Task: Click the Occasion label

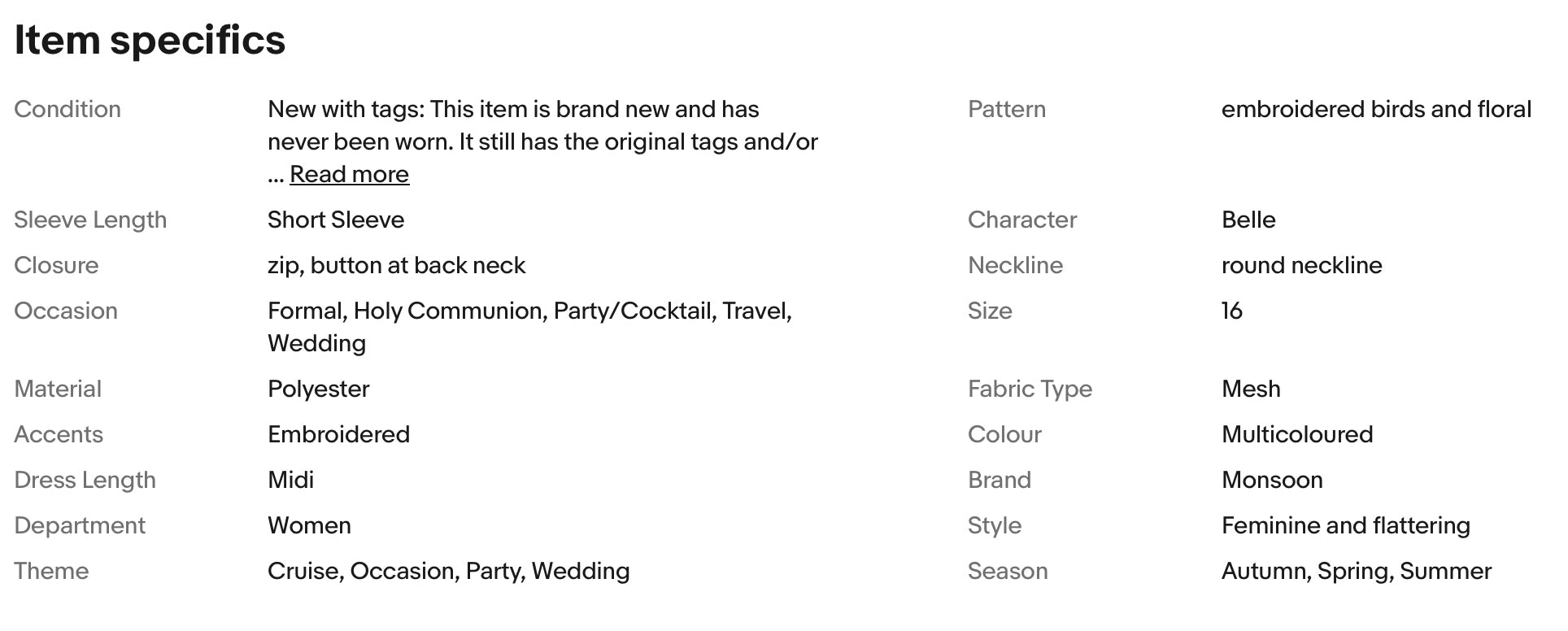Action: click(66, 311)
